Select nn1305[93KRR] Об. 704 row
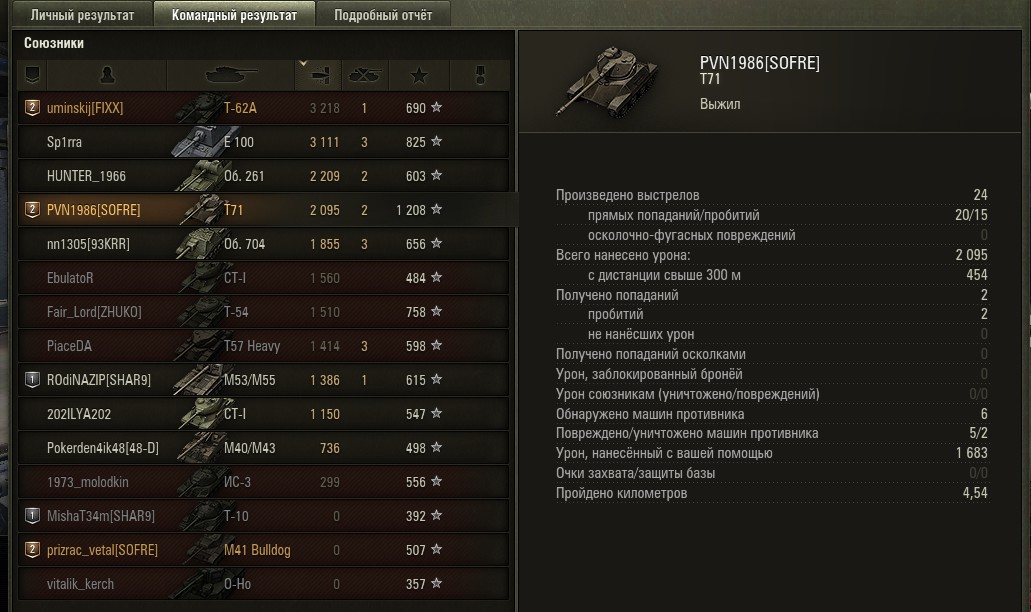 point(263,244)
